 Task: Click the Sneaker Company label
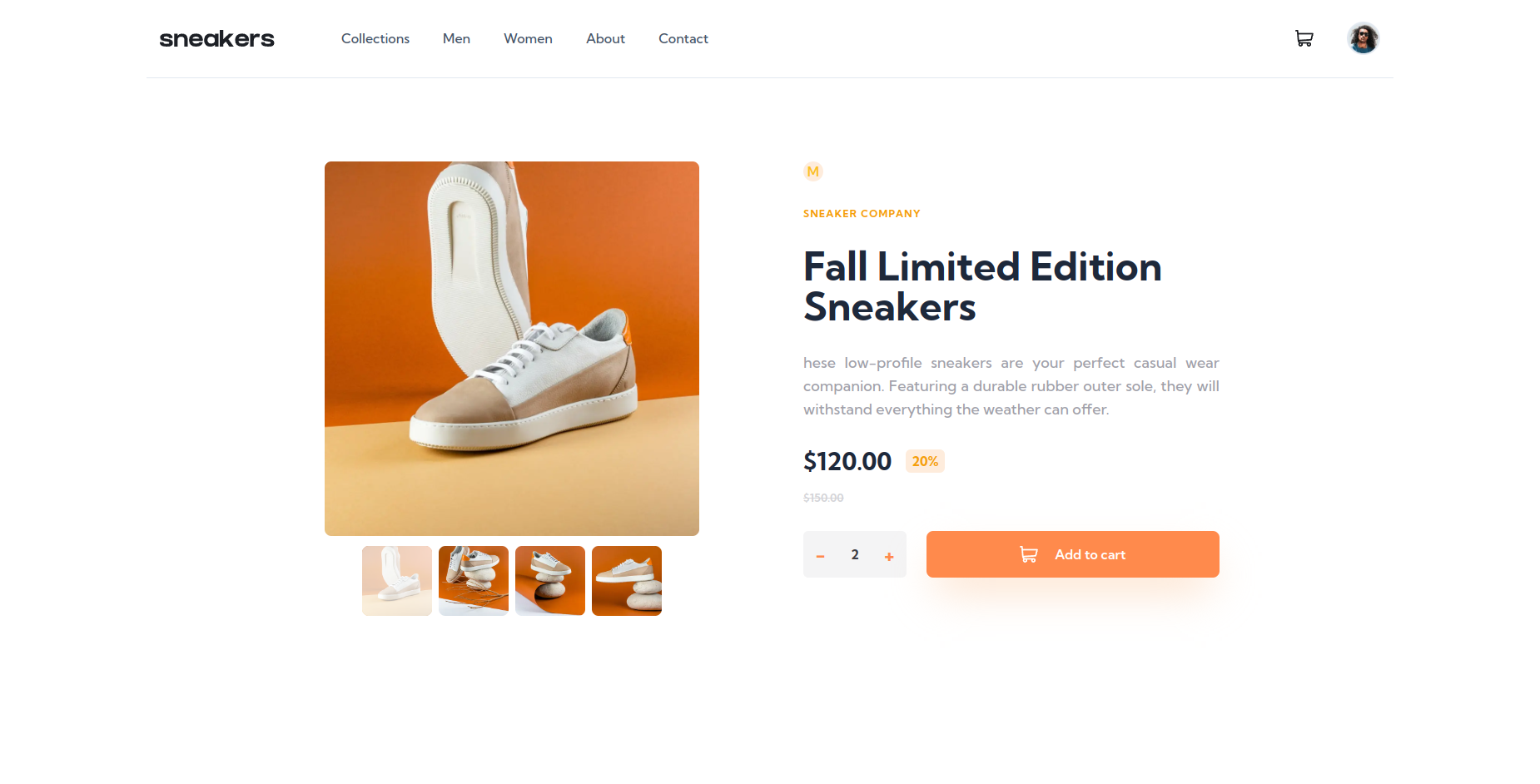862,214
